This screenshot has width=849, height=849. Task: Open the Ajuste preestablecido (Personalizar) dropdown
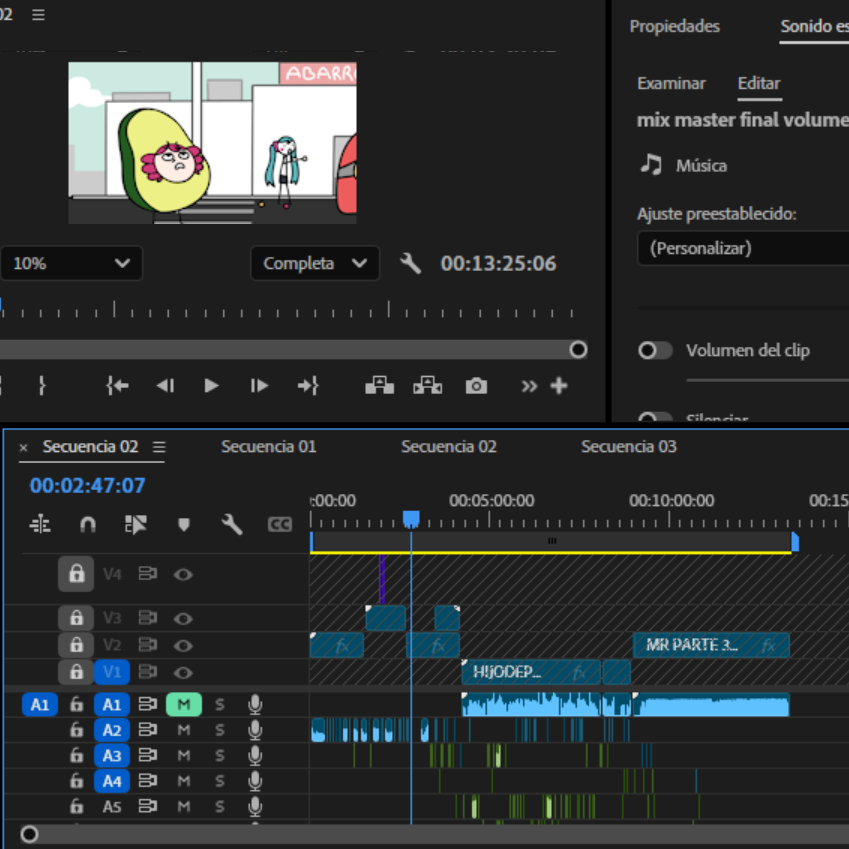(x=743, y=249)
